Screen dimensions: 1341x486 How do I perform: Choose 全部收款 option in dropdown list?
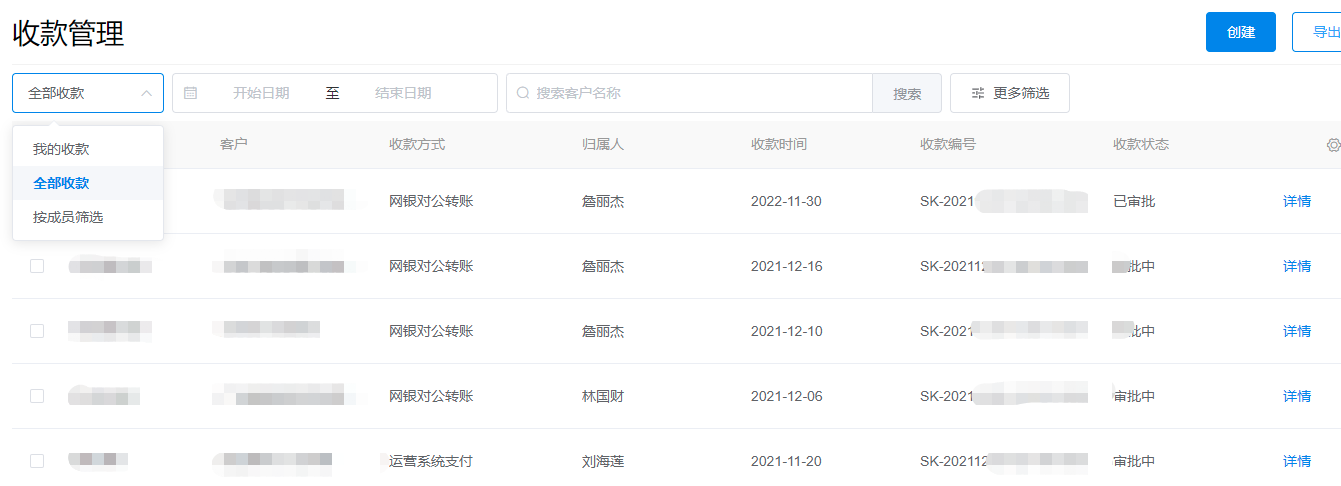click(61, 183)
